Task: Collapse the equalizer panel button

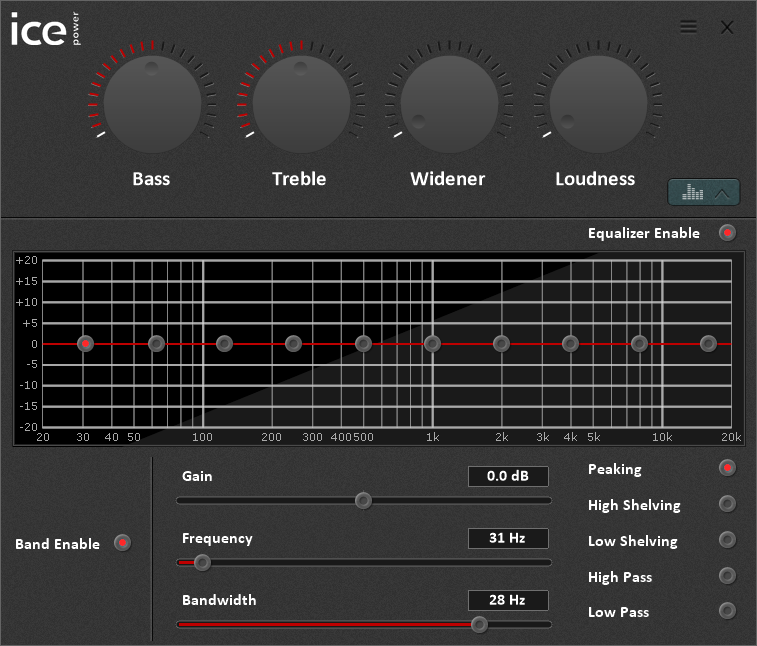Action: 704,191
